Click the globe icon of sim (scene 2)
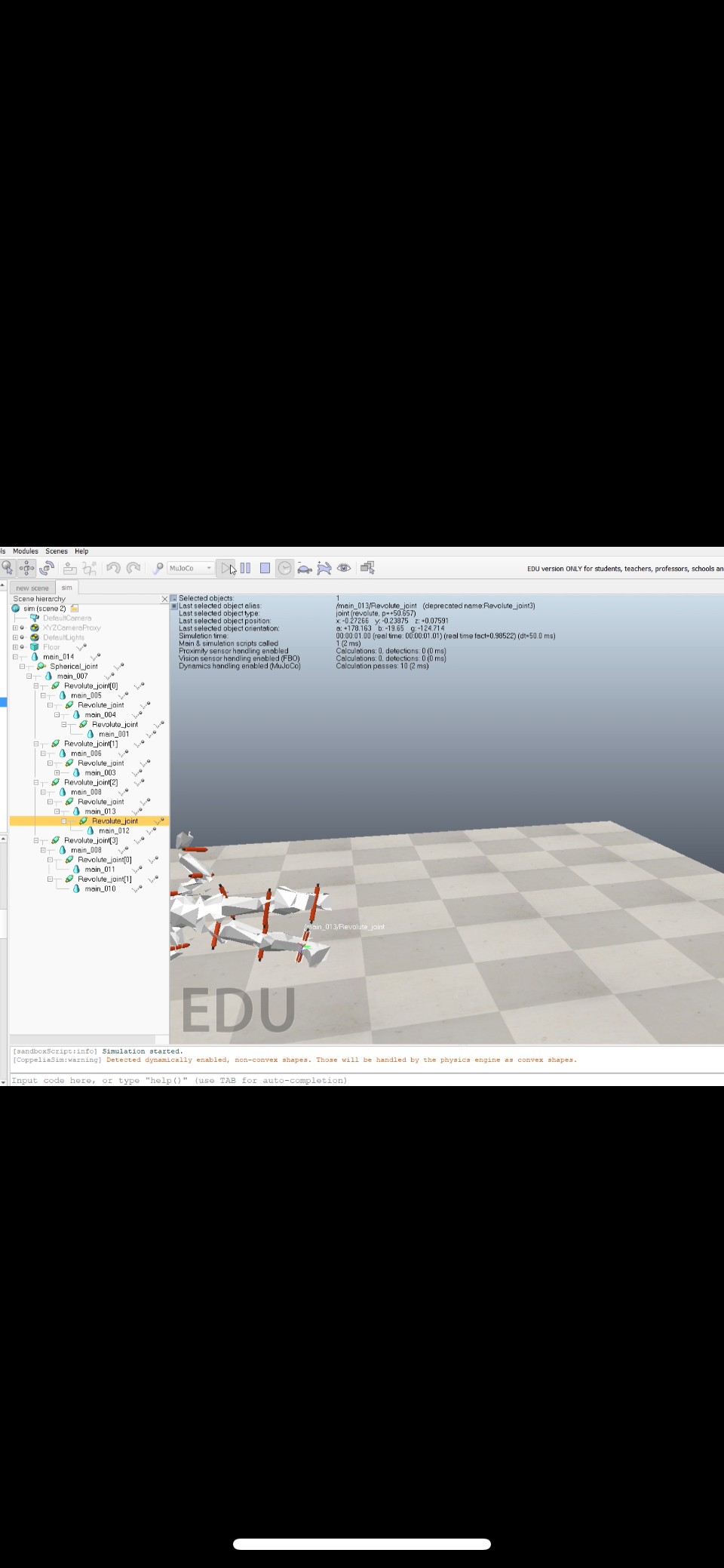The image size is (724, 1568). 16,608
